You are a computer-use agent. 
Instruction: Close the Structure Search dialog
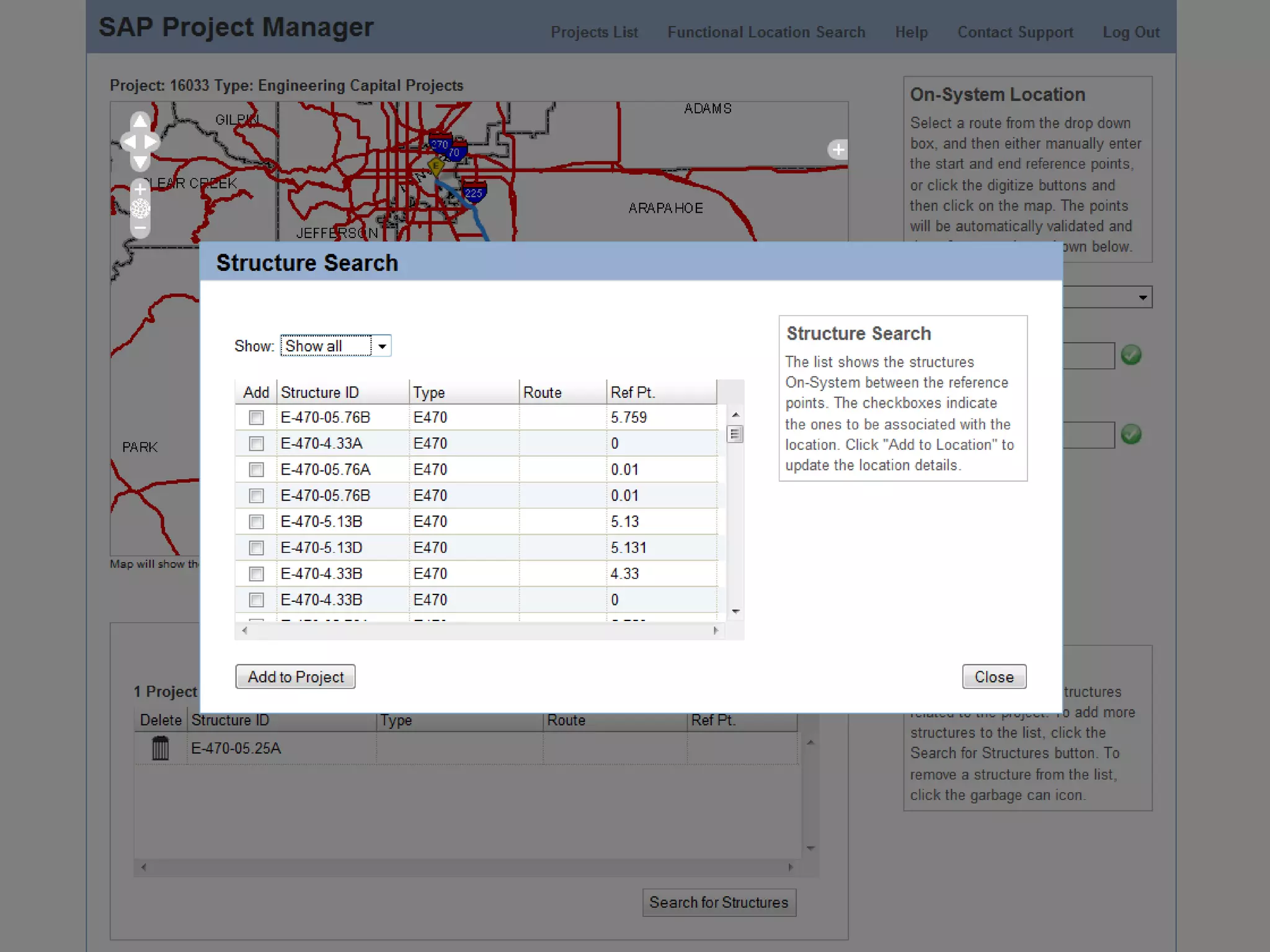coord(994,676)
